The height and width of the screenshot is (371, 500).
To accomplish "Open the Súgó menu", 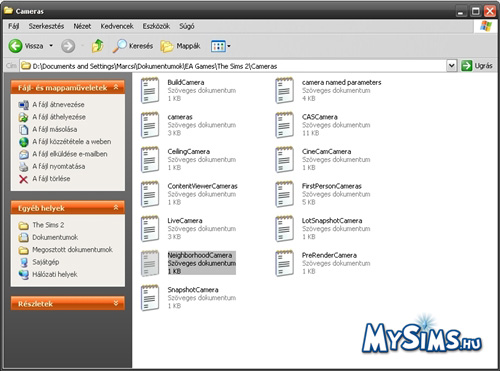I will click(x=187, y=26).
